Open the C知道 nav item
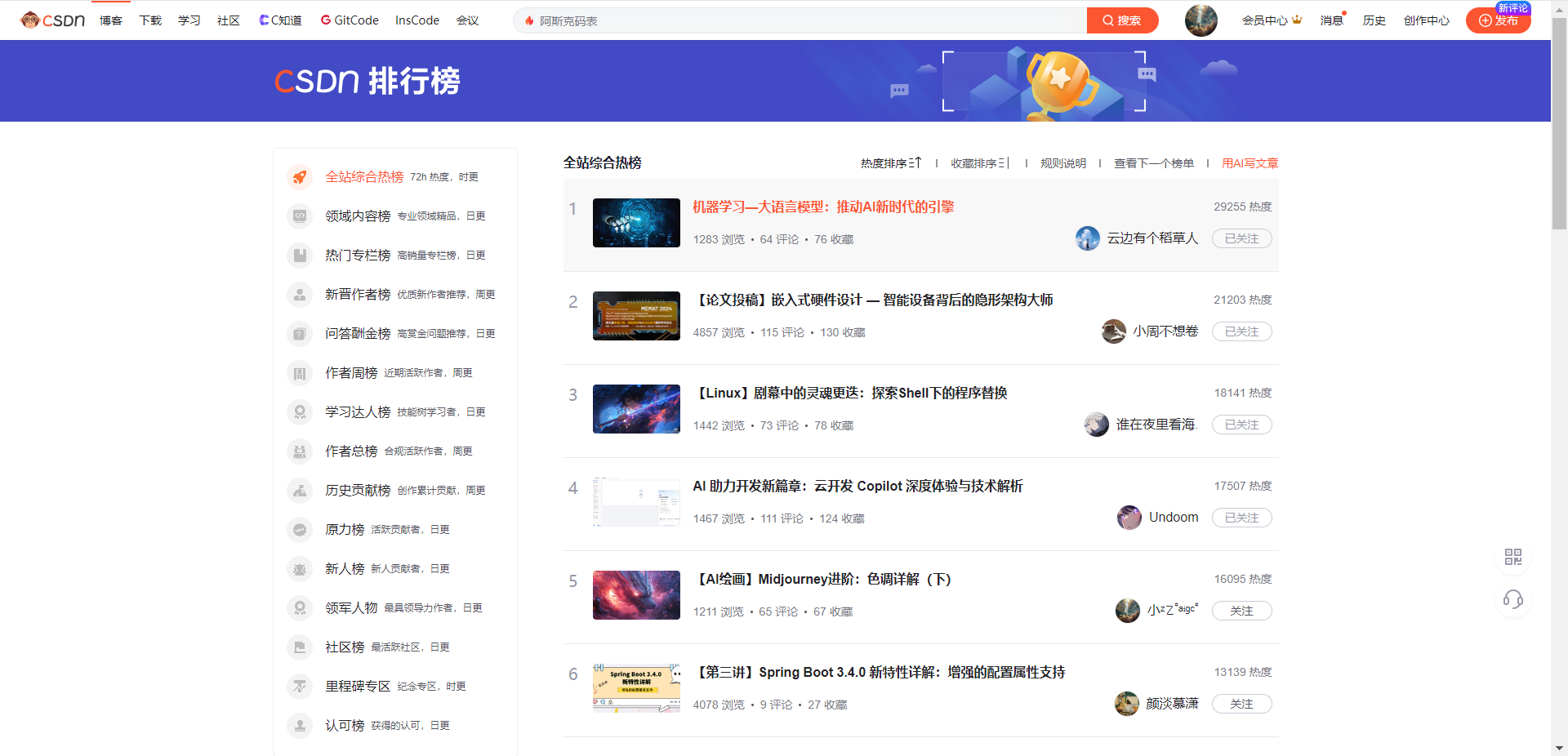1568x756 pixels. 280,20
